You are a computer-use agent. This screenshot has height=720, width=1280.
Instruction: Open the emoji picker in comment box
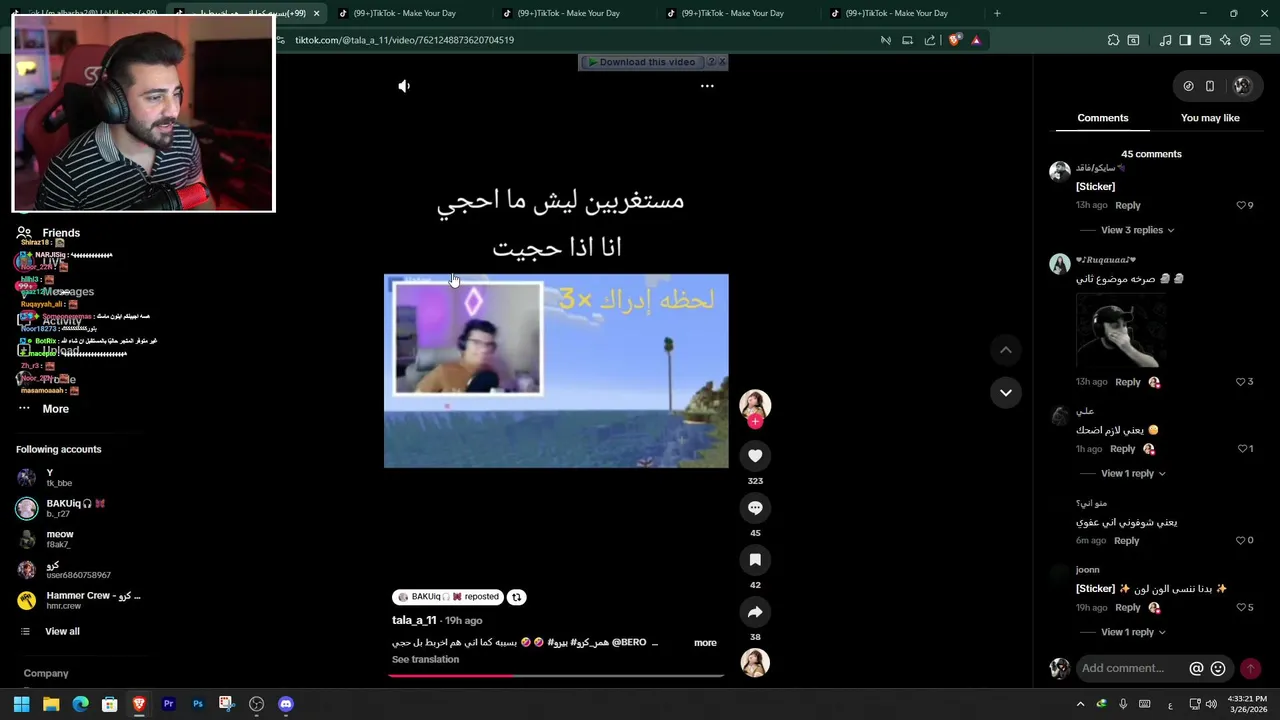point(1218,668)
